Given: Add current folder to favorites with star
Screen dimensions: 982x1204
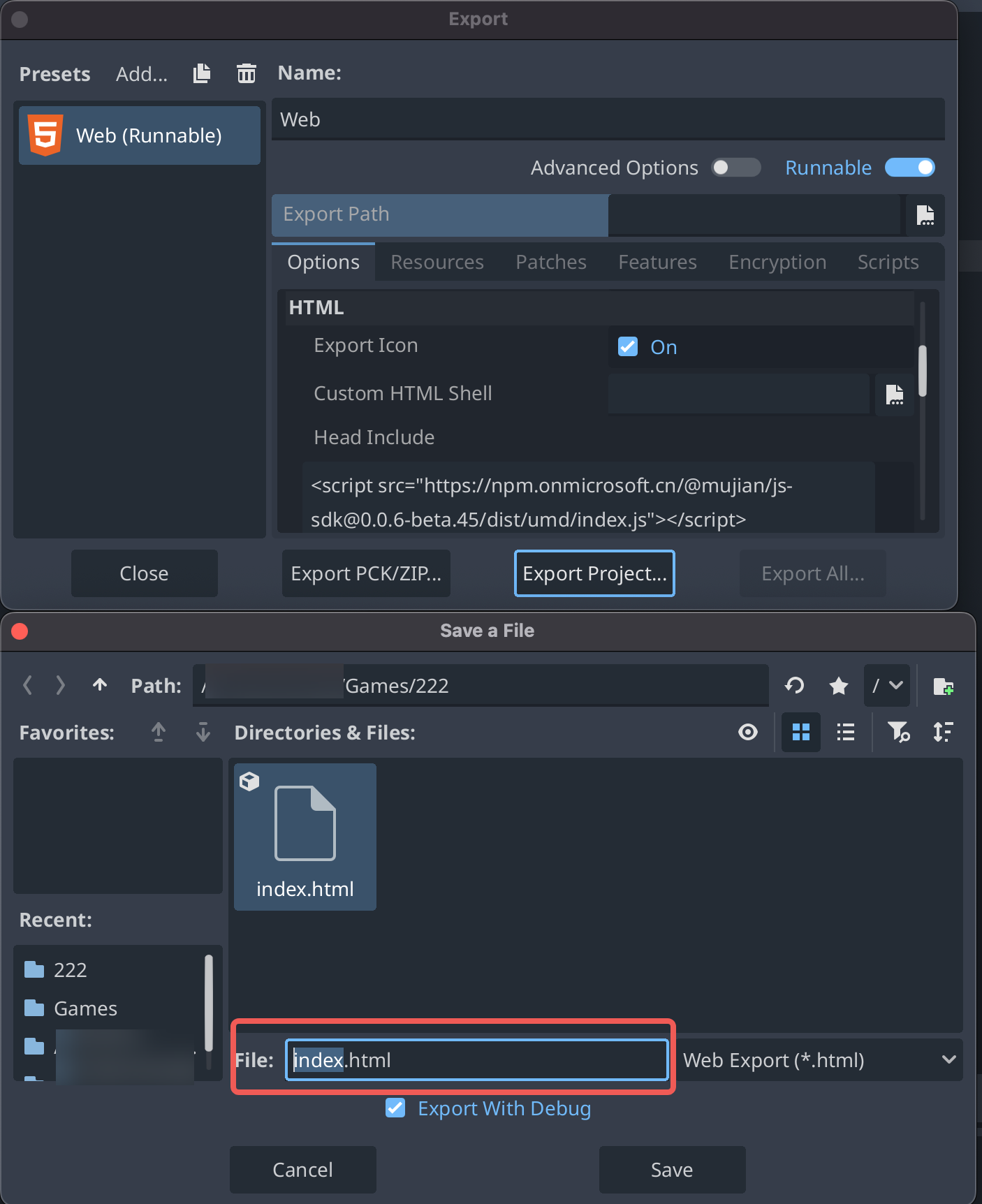Looking at the screenshot, I should (x=838, y=686).
